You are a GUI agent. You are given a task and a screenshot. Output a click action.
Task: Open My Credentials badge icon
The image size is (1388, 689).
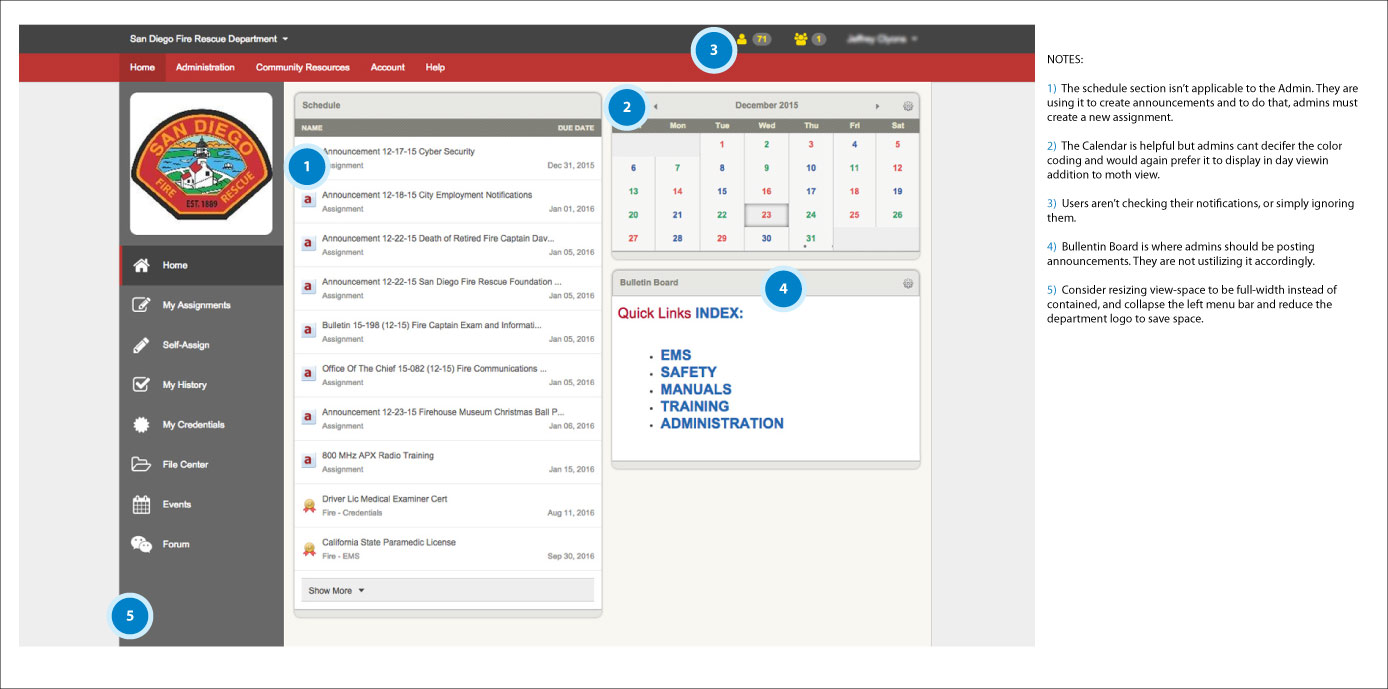tap(142, 425)
